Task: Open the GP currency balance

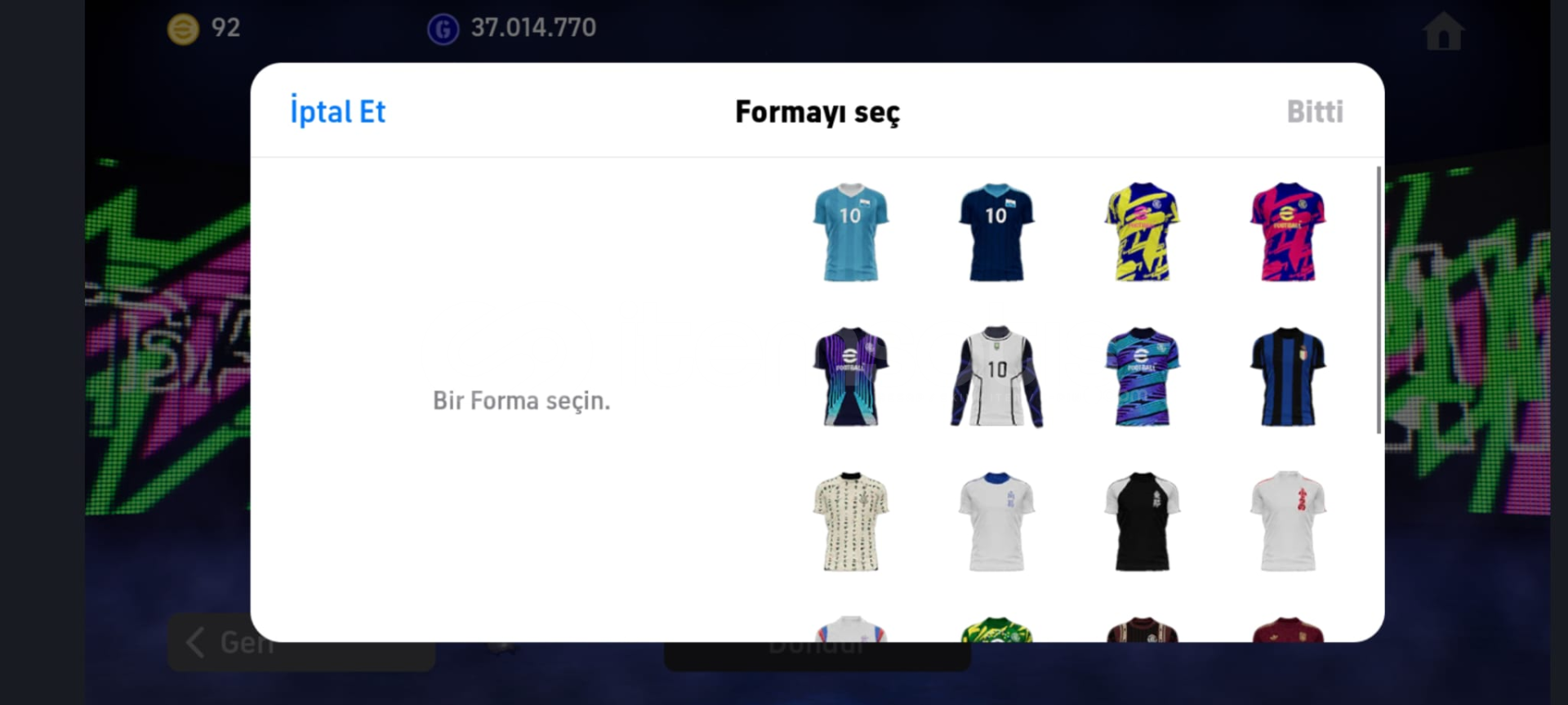Action: pos(512,29)
